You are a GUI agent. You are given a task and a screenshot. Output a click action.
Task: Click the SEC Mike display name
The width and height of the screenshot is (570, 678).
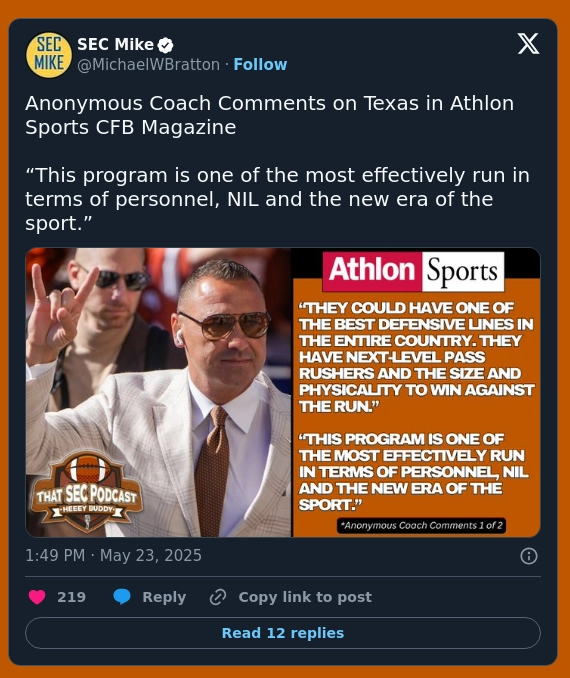point(115,45)
